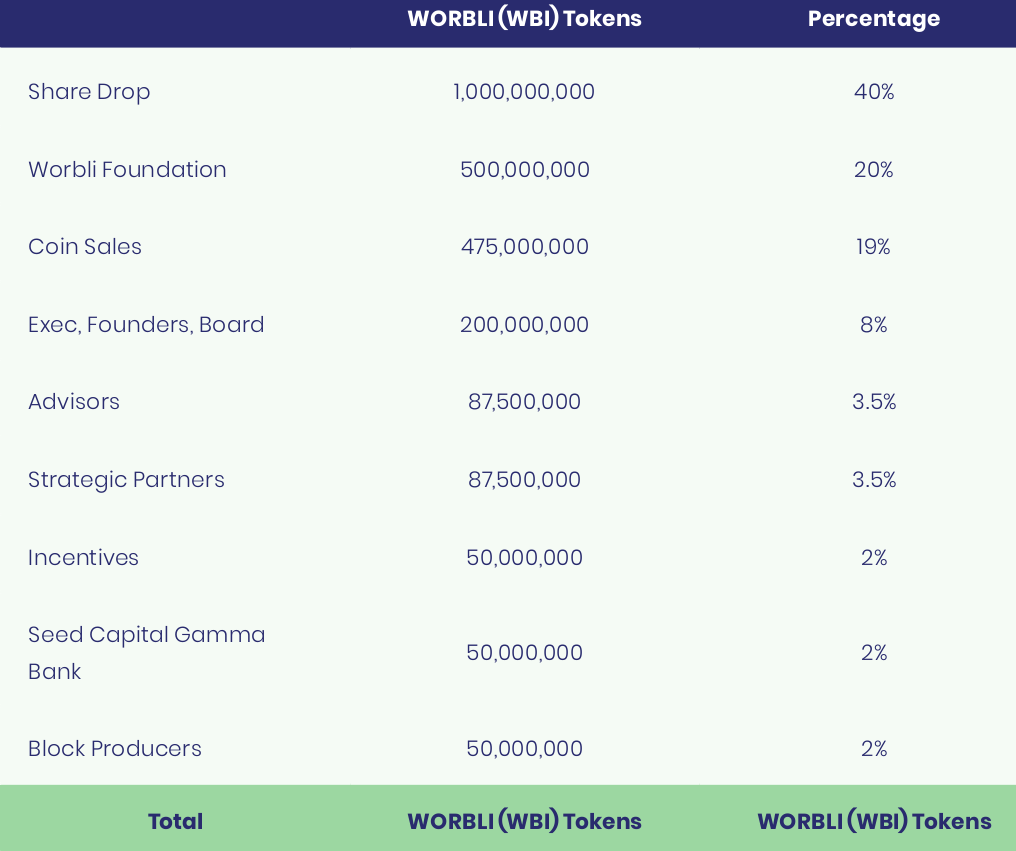Select the "Share Drop" row label
The width and height of the screenshot is (1016, 851).
click(89, 92)
